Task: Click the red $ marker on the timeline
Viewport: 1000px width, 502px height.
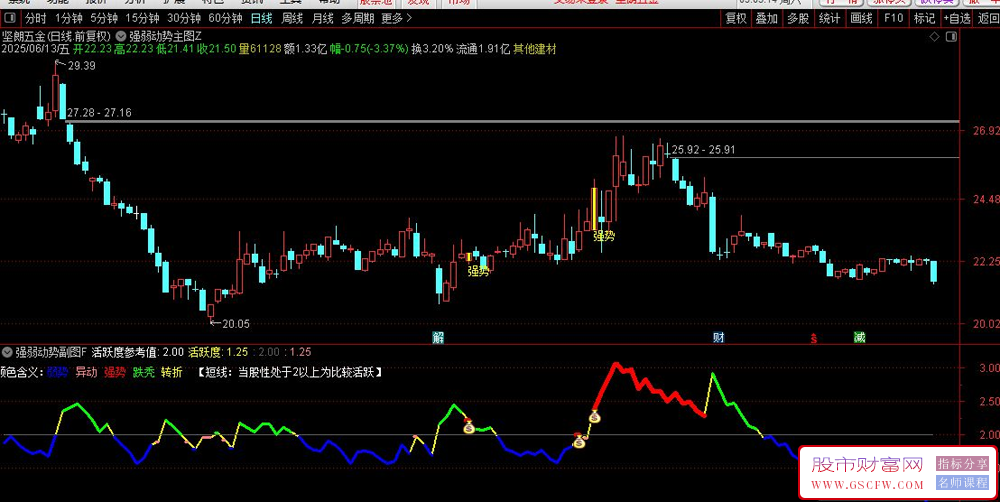Action: (x=814, y=338)
